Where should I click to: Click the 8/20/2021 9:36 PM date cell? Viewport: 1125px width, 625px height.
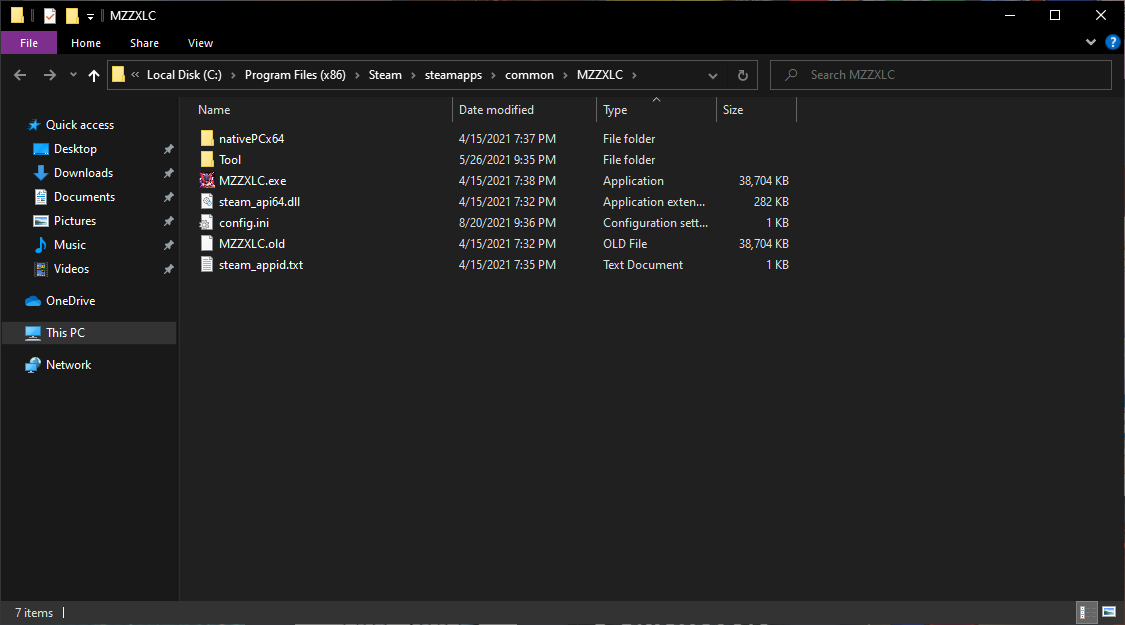[507, 222]
